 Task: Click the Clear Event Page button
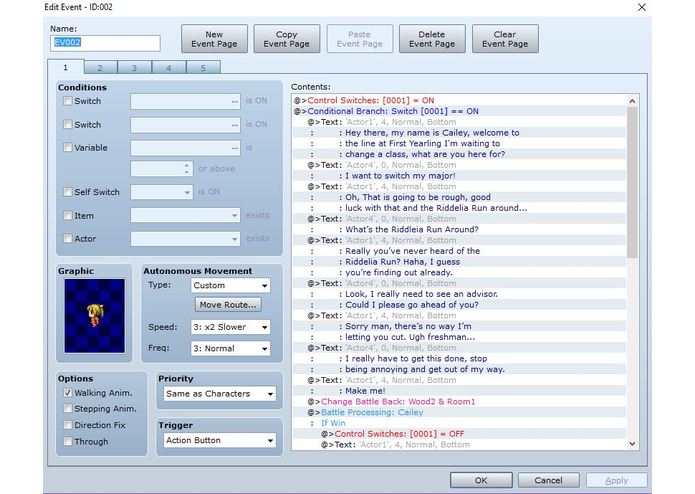505,39
